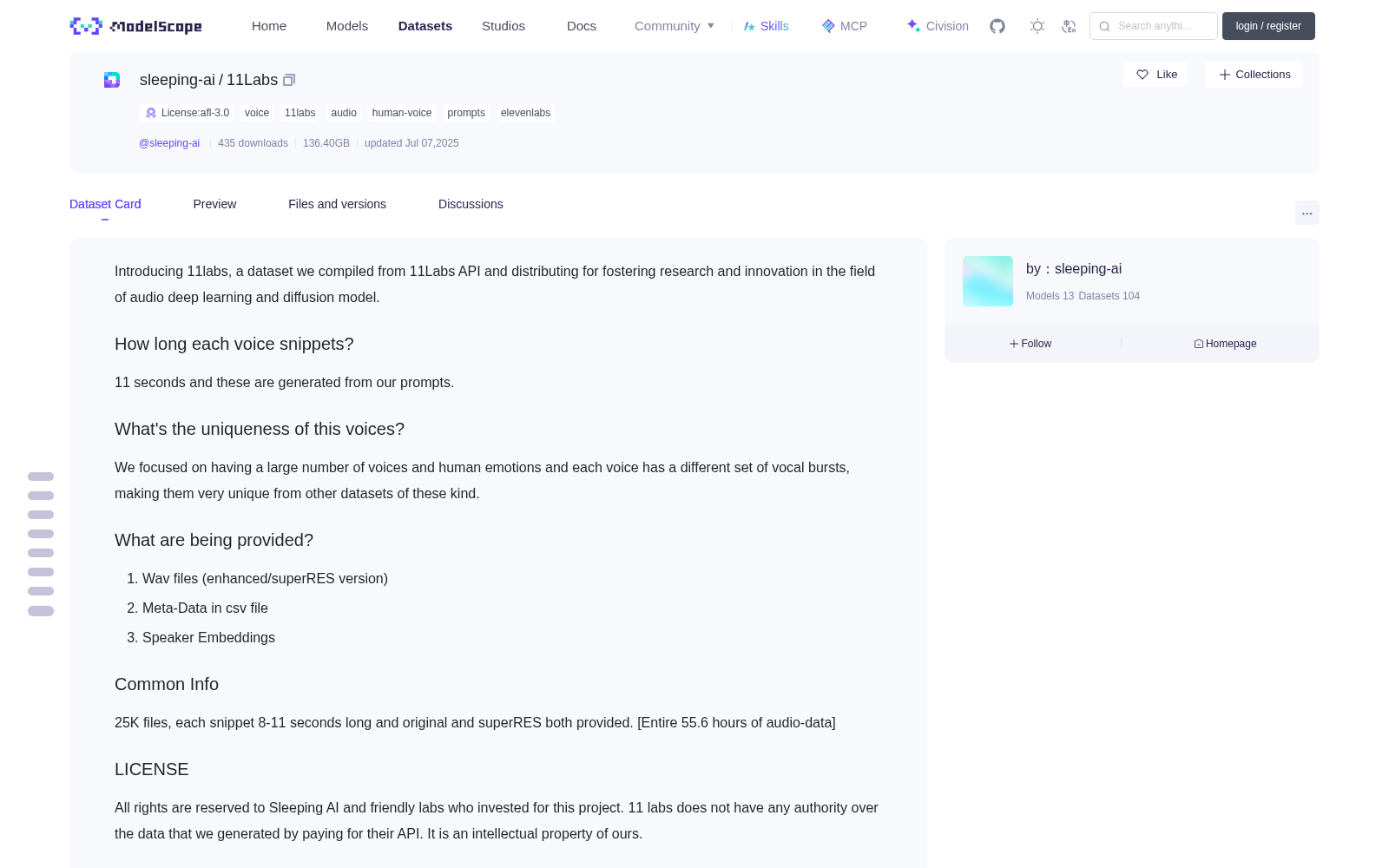This screenshot has height=868, width=1389.
Task: Select the Dataset Card tab
Action: tap(105, 204)
